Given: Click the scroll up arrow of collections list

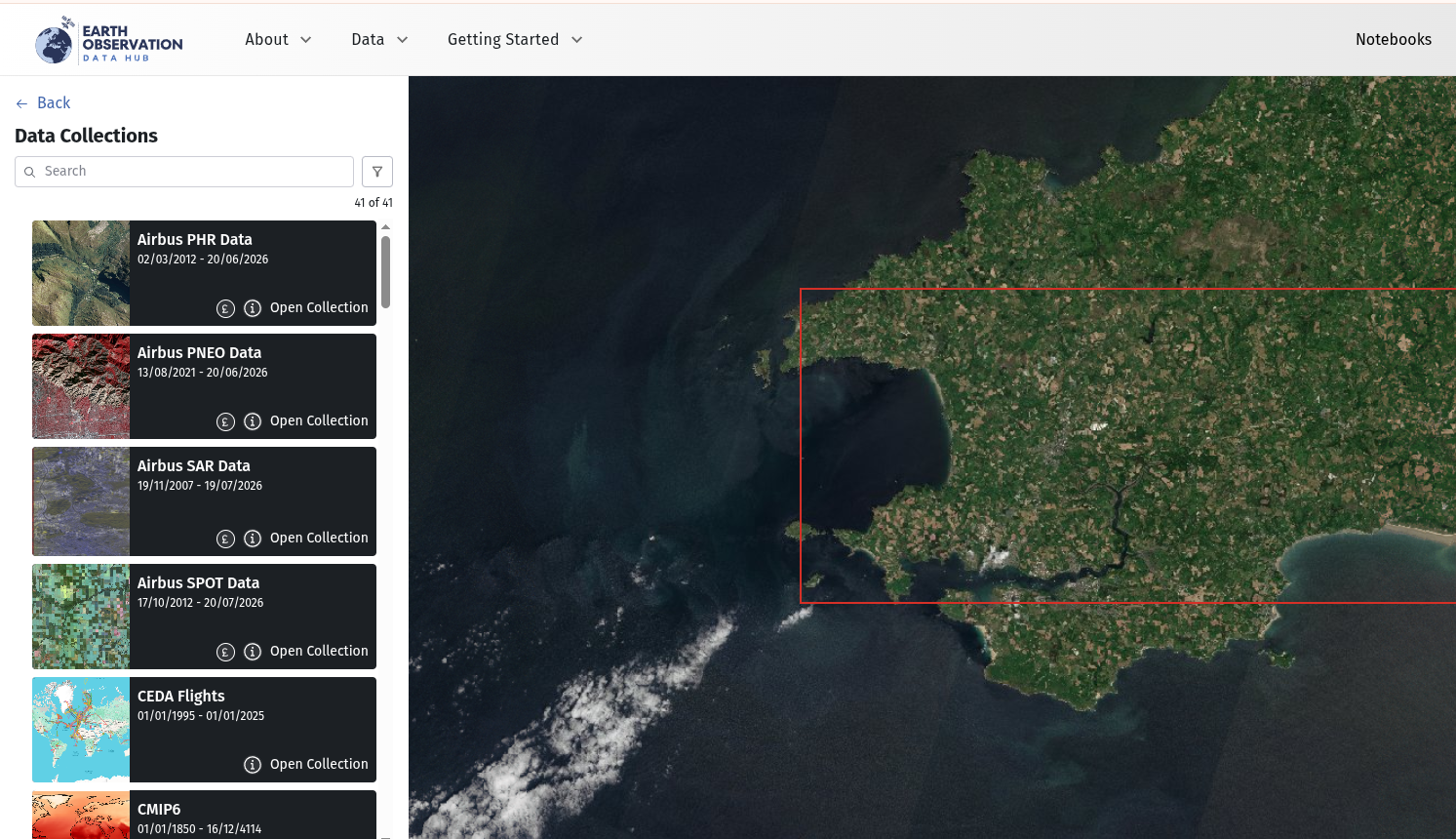Looking at the screenshot, I should [385, 227].
